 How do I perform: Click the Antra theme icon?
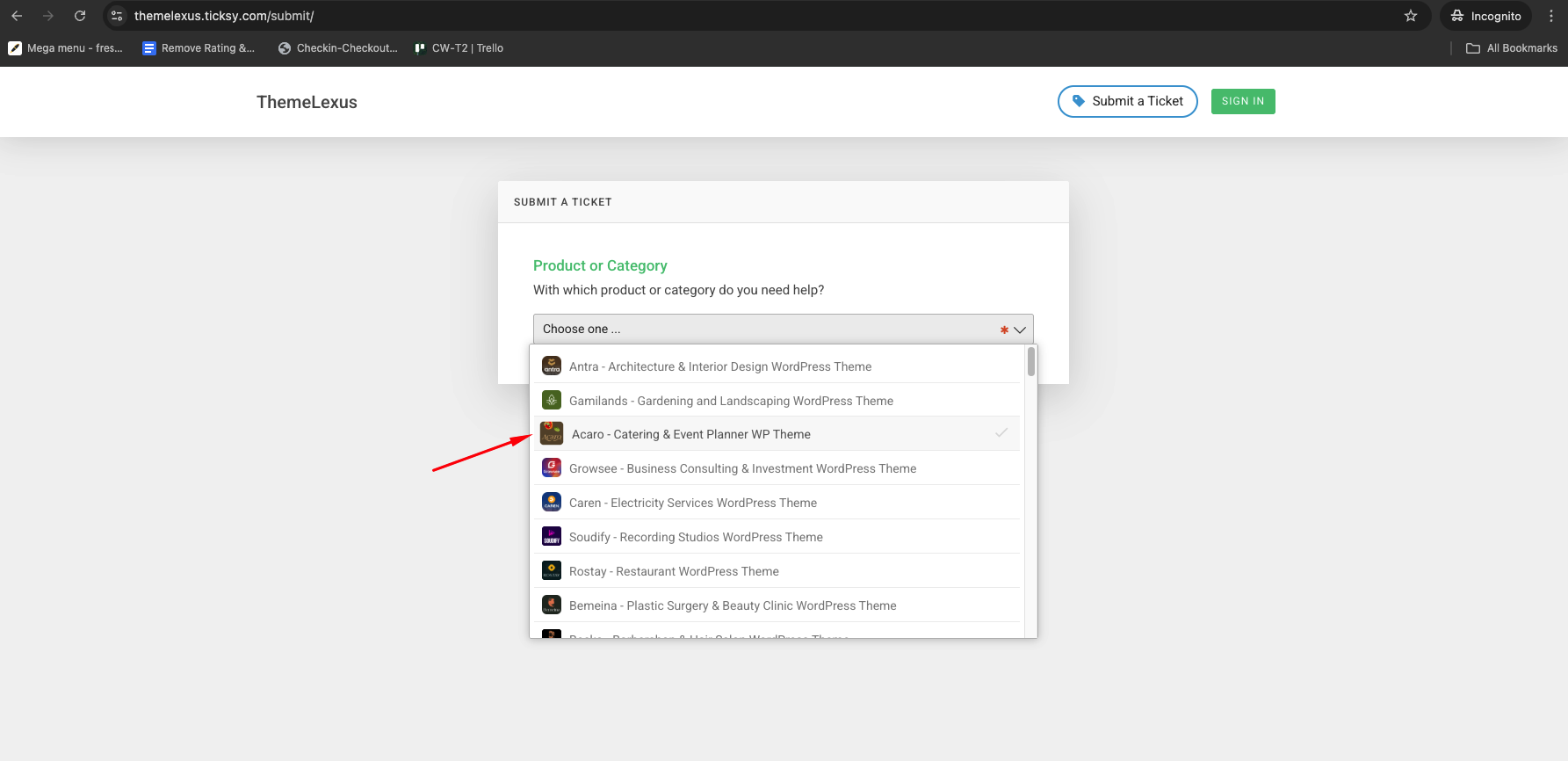(552, 366)
